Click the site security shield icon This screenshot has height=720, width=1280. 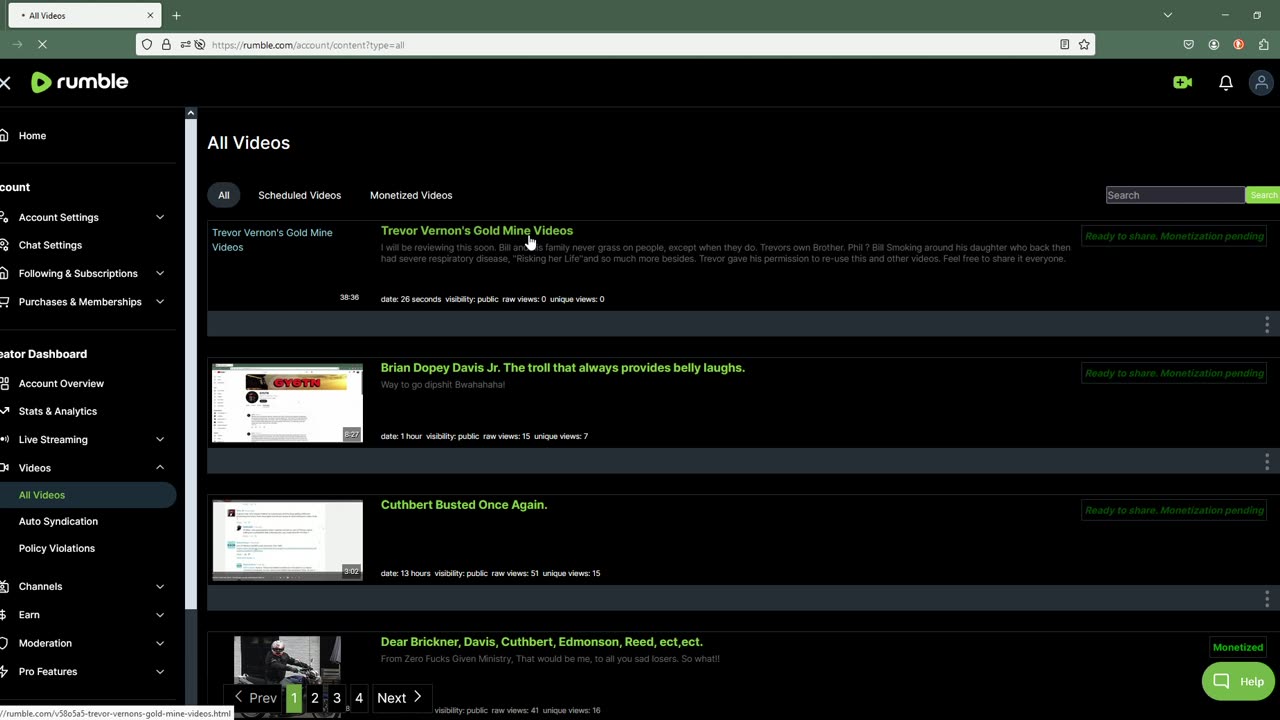click(147, 45)
